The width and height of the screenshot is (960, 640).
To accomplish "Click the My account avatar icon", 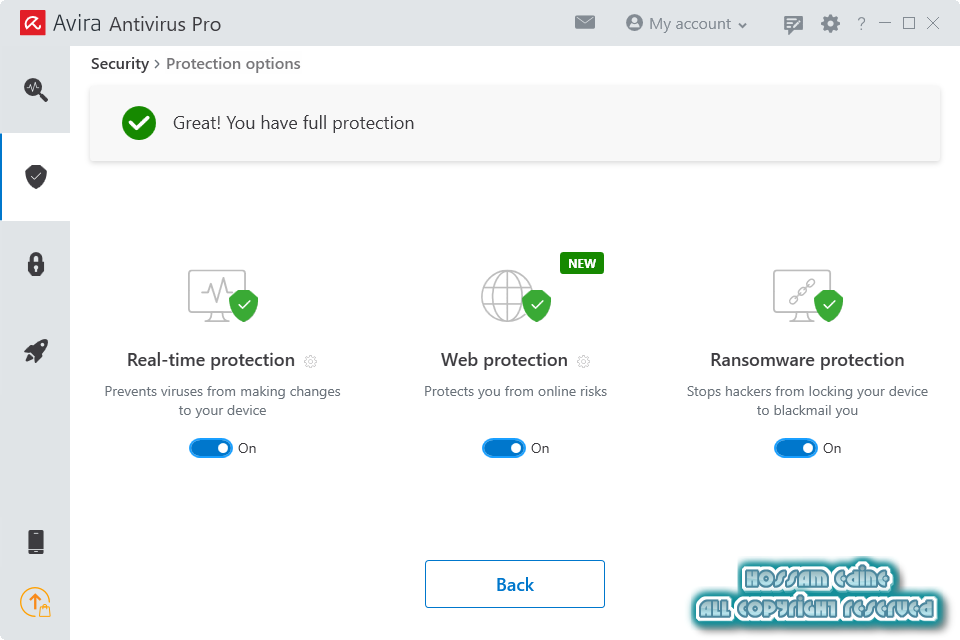I will (x=634, y=23).
